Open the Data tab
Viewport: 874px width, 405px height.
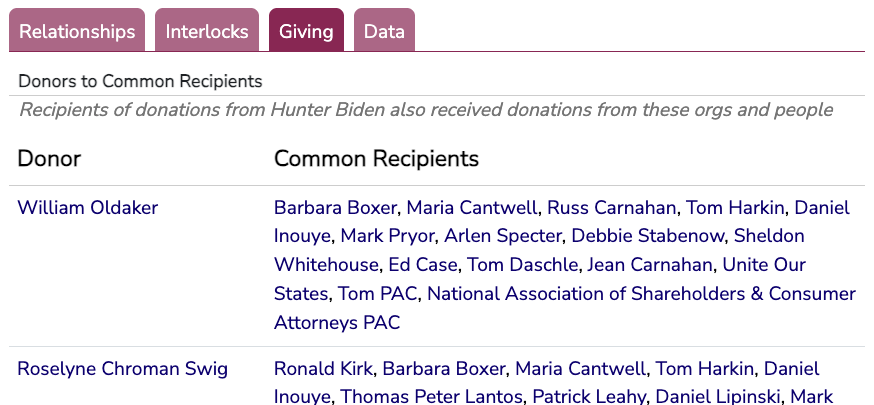pos(384,31)
